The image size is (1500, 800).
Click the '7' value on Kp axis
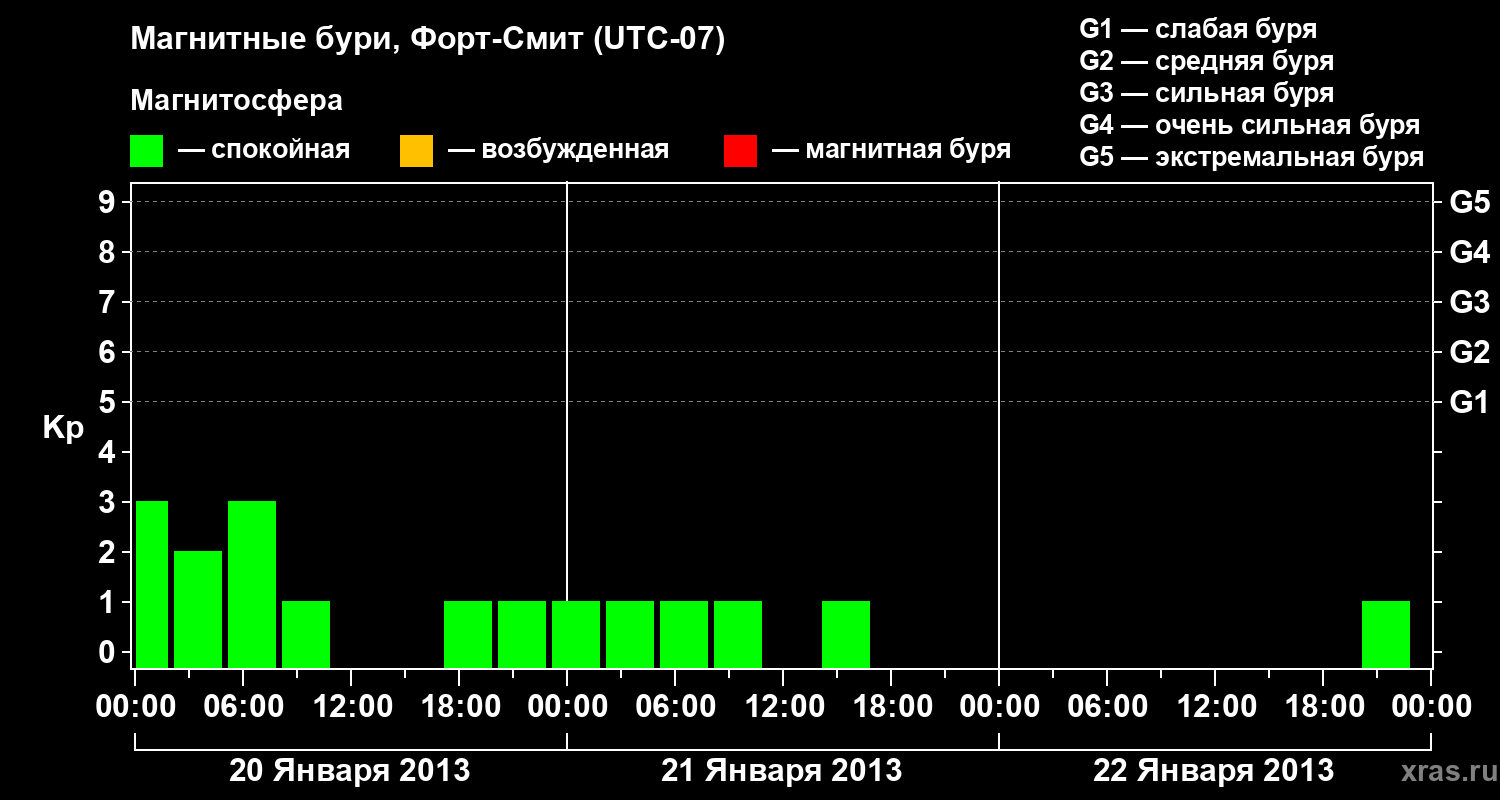pos(109,302)
